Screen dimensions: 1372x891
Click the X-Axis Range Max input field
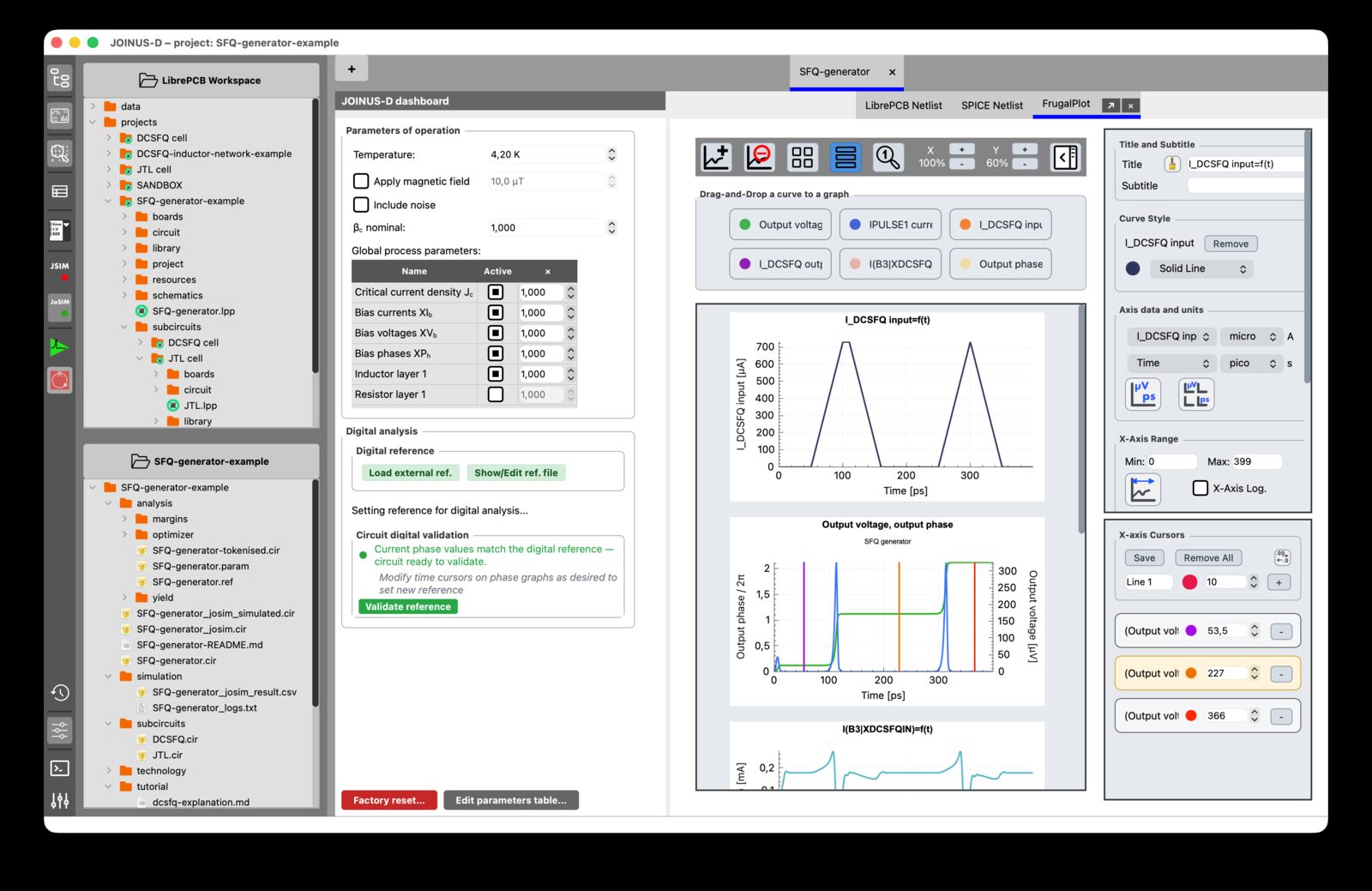[1256, 461]
